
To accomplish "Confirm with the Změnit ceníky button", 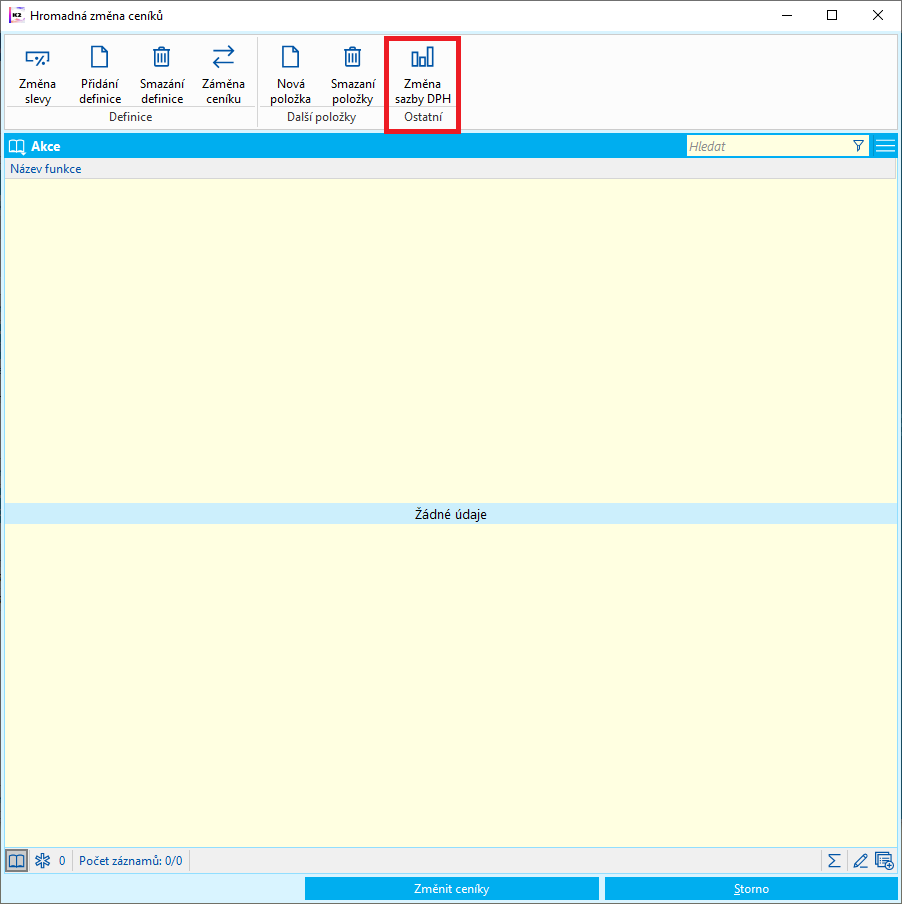I will click(x=451, y=888).
